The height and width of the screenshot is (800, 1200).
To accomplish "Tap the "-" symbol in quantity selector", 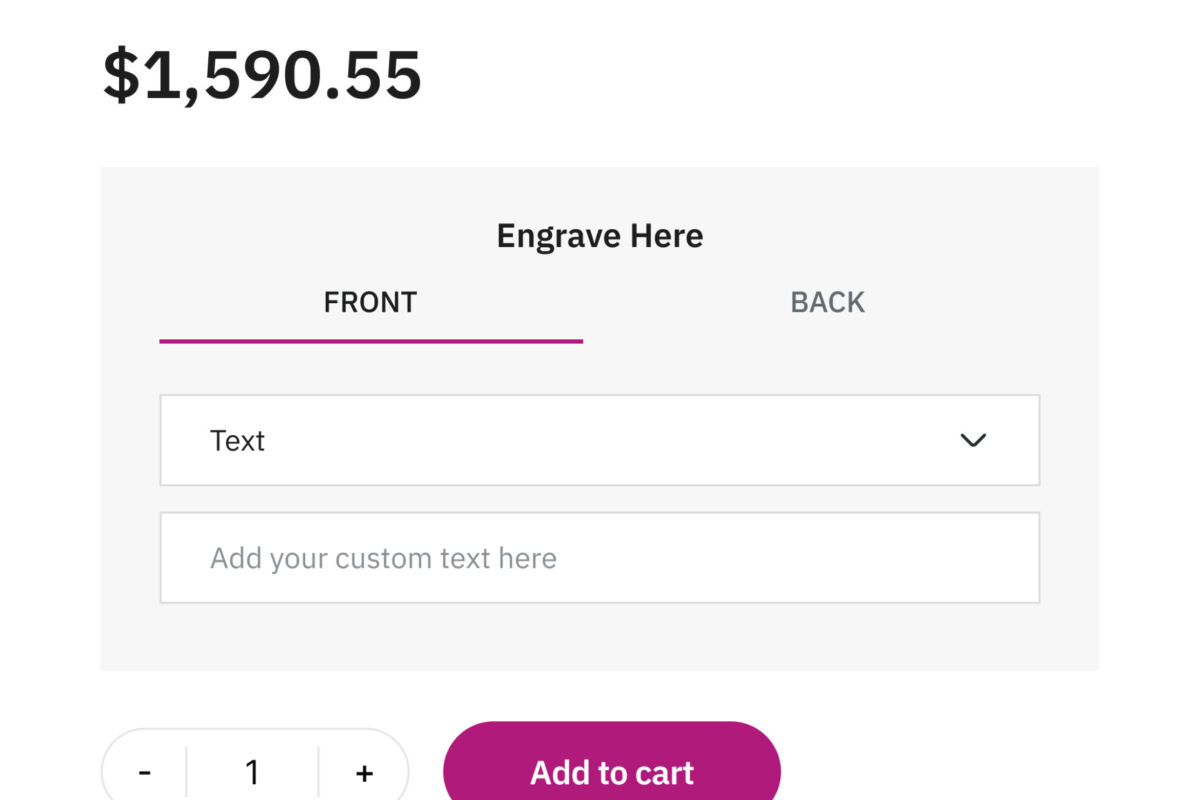I will [145, 772].
